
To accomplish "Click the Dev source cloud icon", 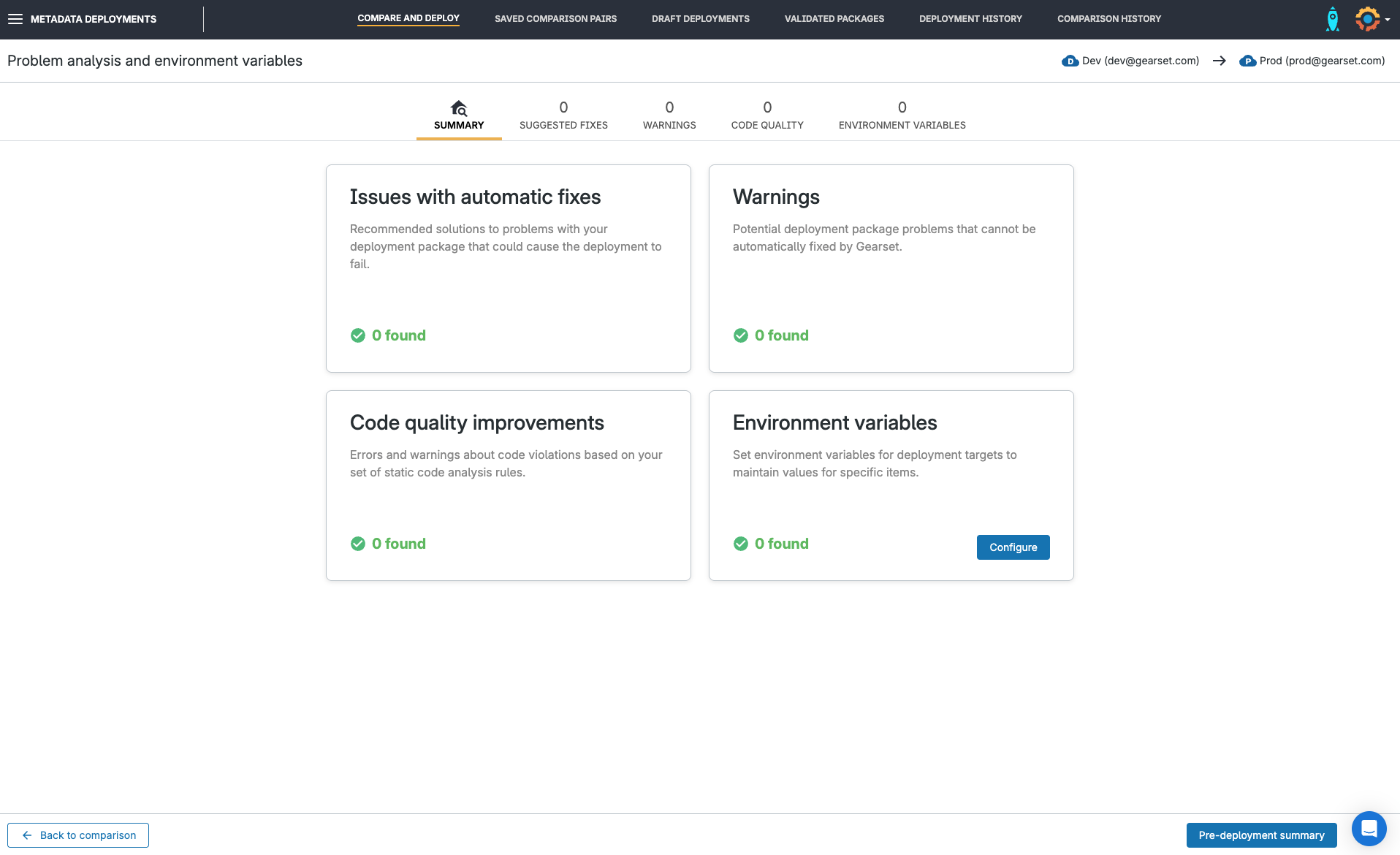I will 1070,61.
